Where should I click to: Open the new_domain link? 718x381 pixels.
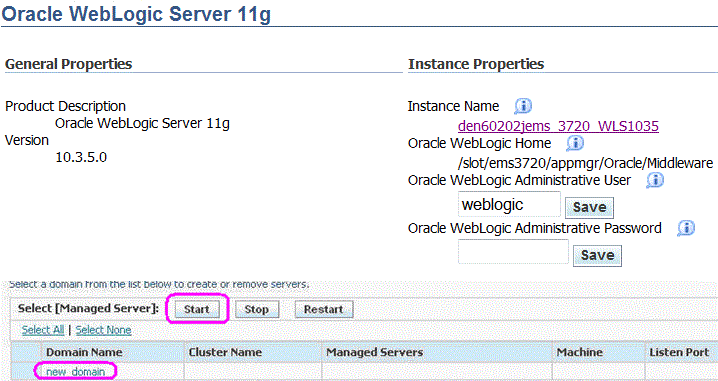pos(76,372)
